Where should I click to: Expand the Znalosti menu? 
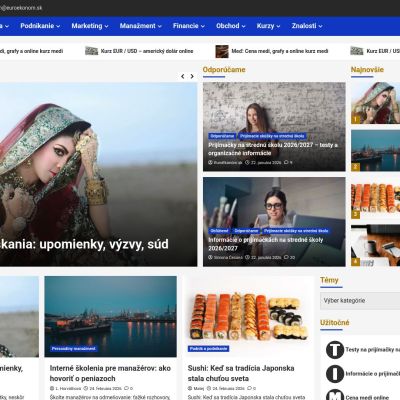tap(307, 26)
